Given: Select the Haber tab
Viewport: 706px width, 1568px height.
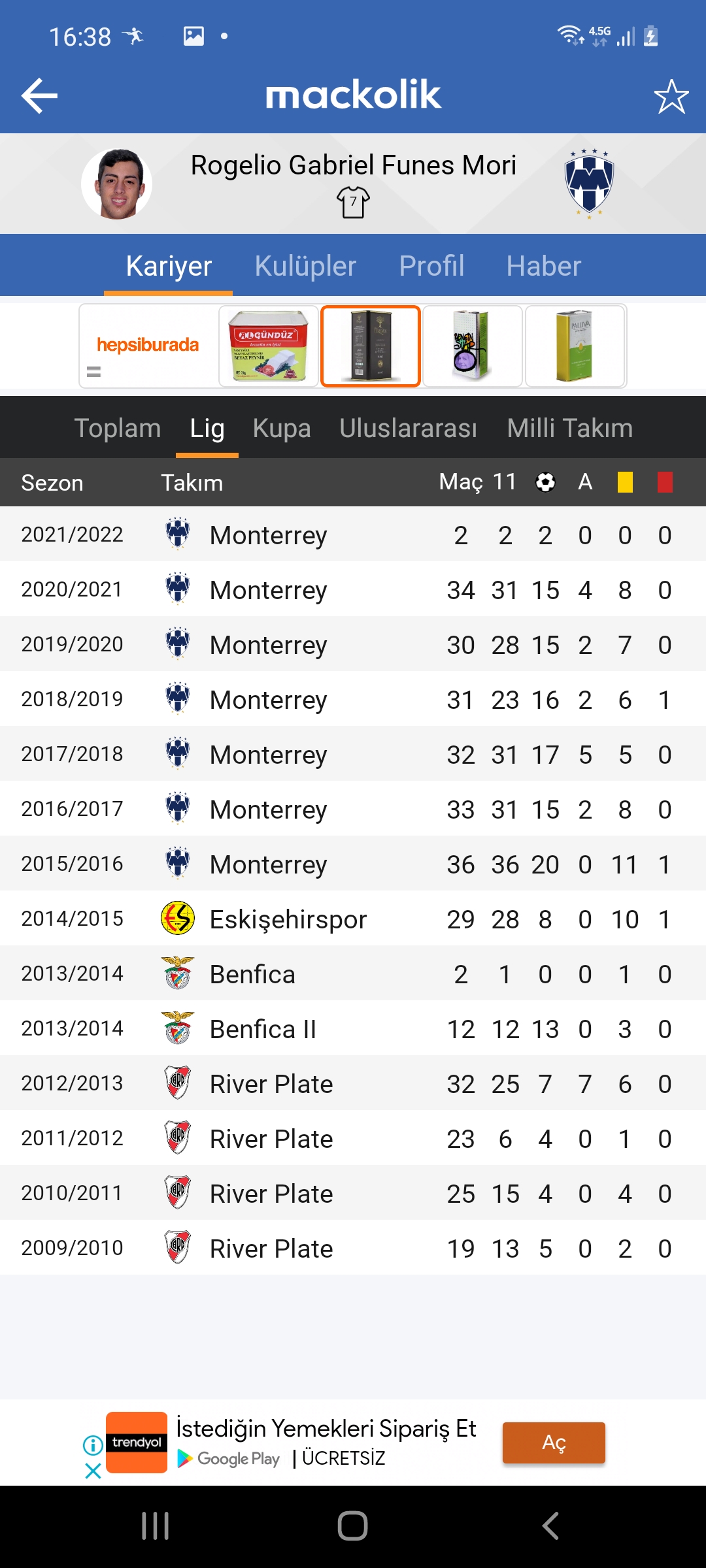Looking at the screenshot, I should tap(544, 266).
